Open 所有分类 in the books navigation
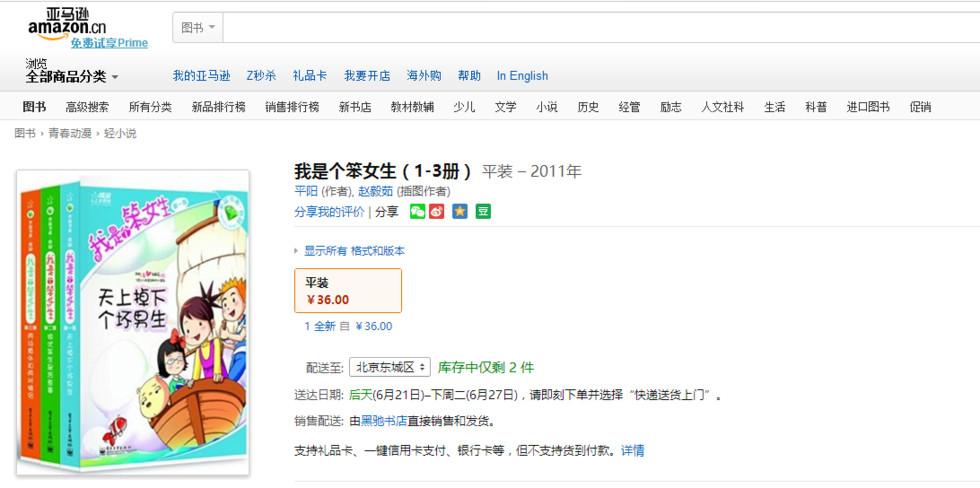The height and width of the screenshot is (488, 980). click(150, 107)
